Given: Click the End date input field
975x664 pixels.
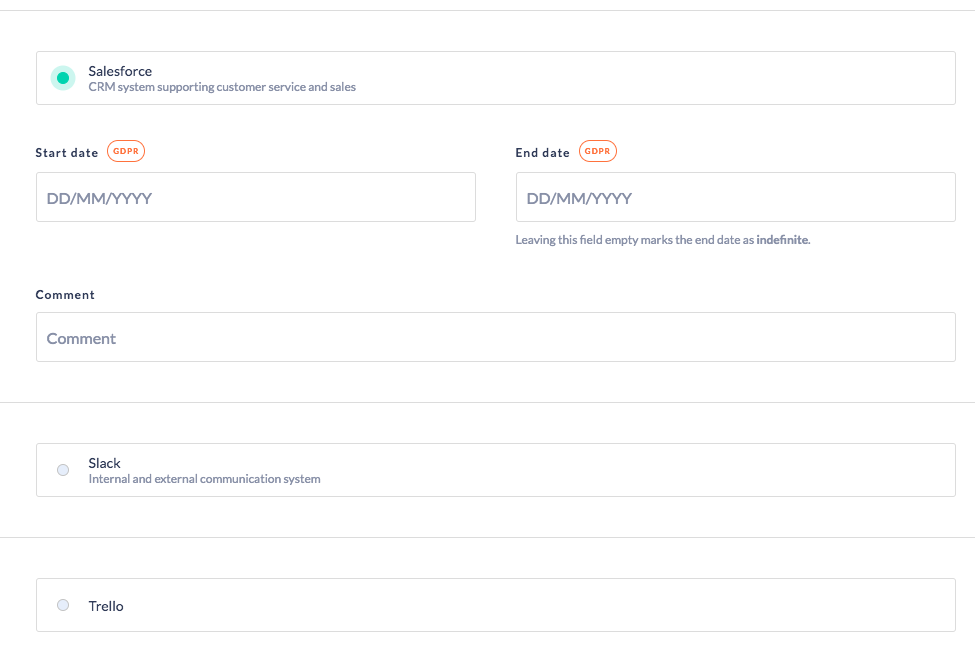Looking at the screenshot, I should [x=735, y=196].
